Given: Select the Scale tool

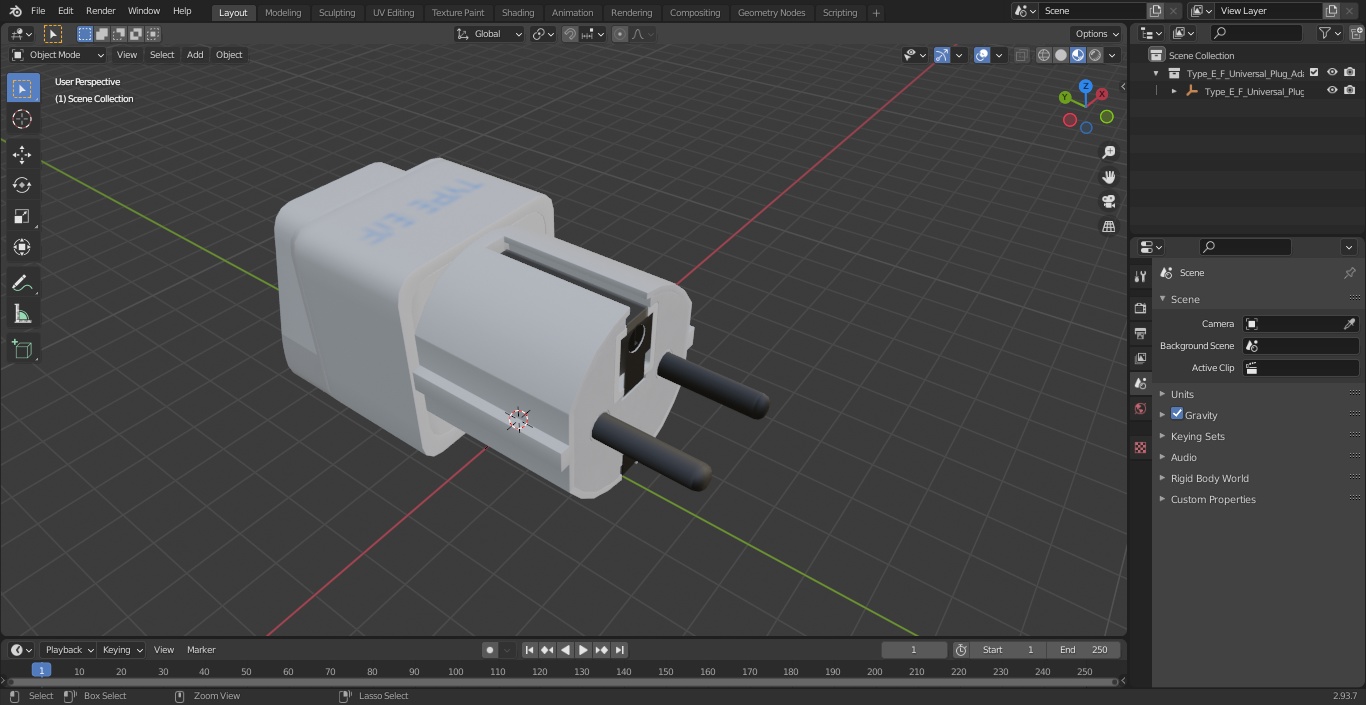Looking at the screenshot, I should click(x=22, y=216).
